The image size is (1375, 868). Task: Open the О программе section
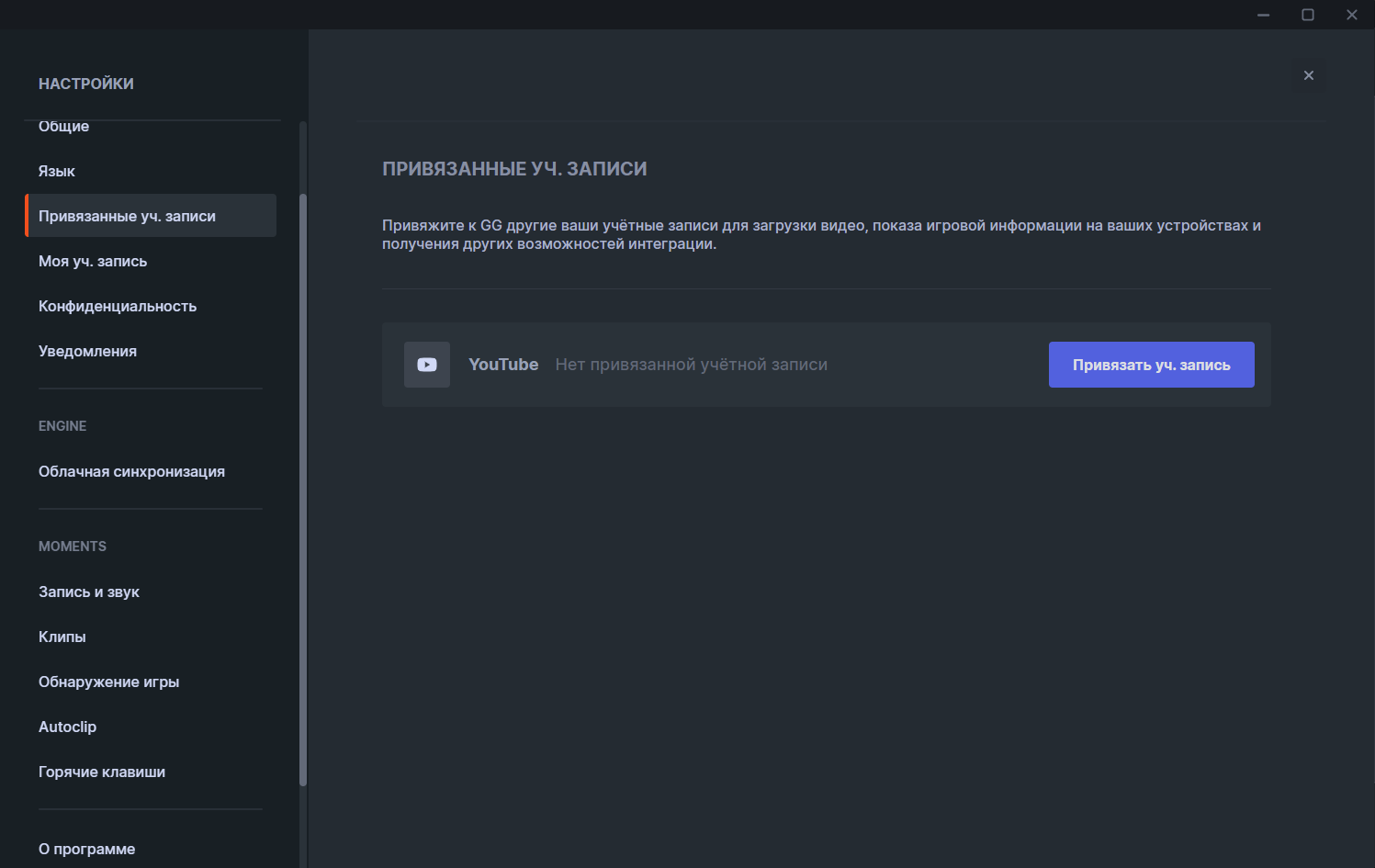[86, 850]
